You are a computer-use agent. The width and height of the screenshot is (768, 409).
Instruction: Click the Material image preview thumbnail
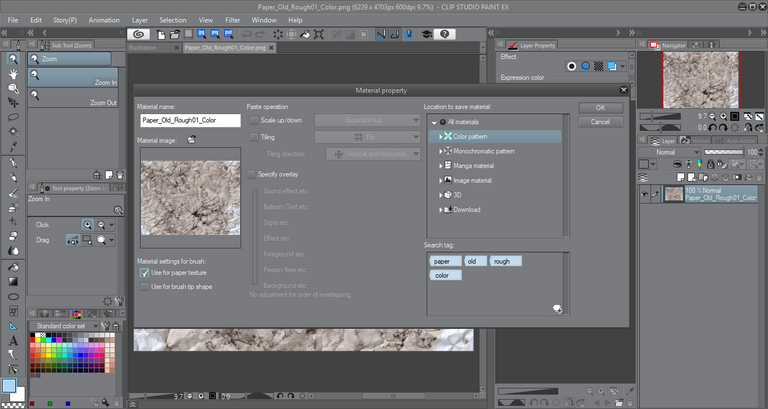(x=191, y=198)
